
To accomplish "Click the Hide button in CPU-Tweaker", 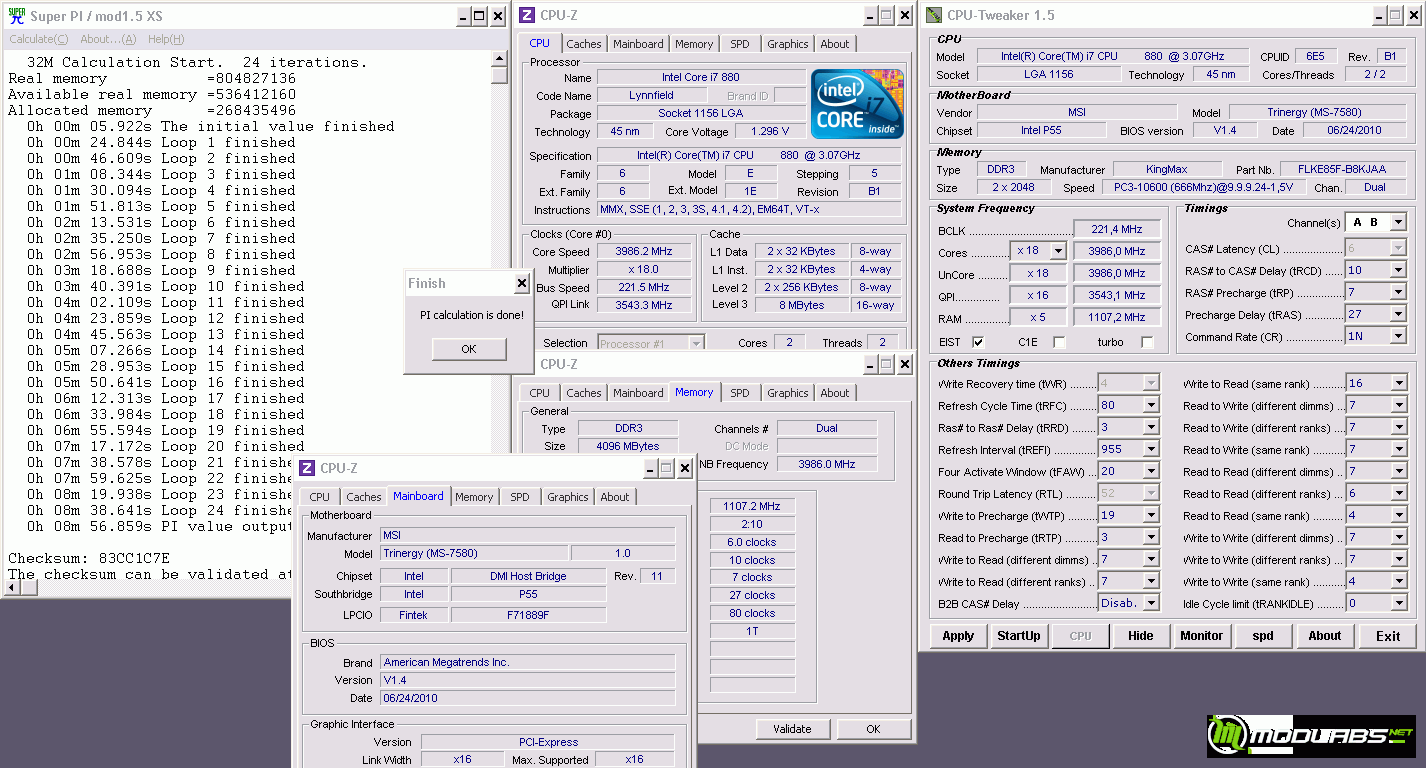I will [x=1141, y=636].
